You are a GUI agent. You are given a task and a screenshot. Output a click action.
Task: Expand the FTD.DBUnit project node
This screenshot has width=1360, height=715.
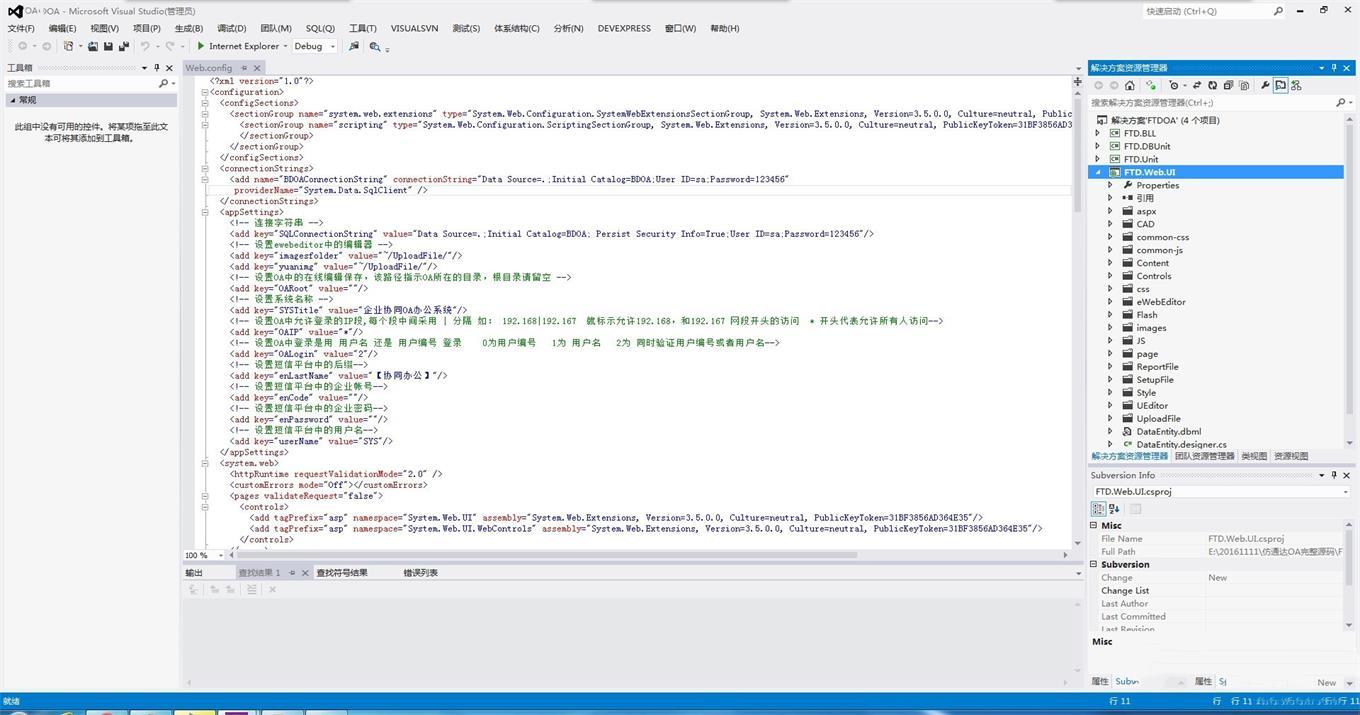coord(1098,146)
